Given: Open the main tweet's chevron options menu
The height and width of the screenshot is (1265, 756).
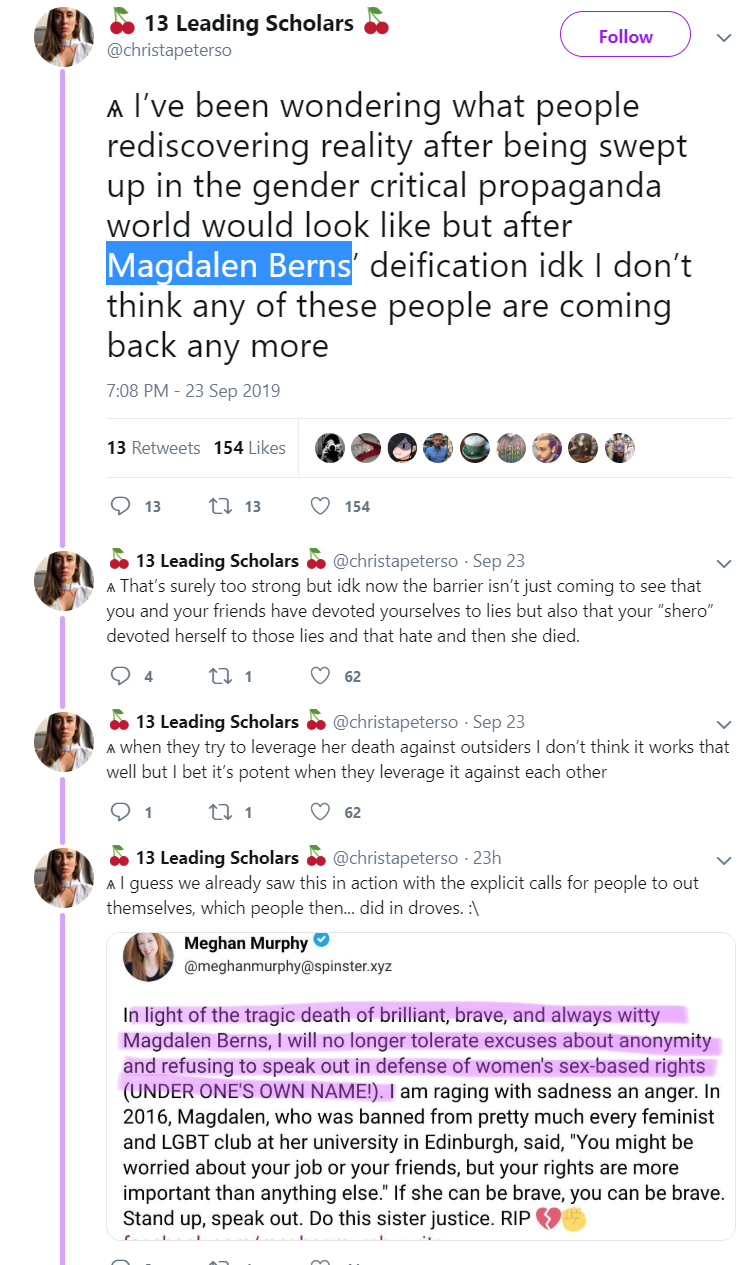Looking at the screenshot, I should tap(724, 38).
